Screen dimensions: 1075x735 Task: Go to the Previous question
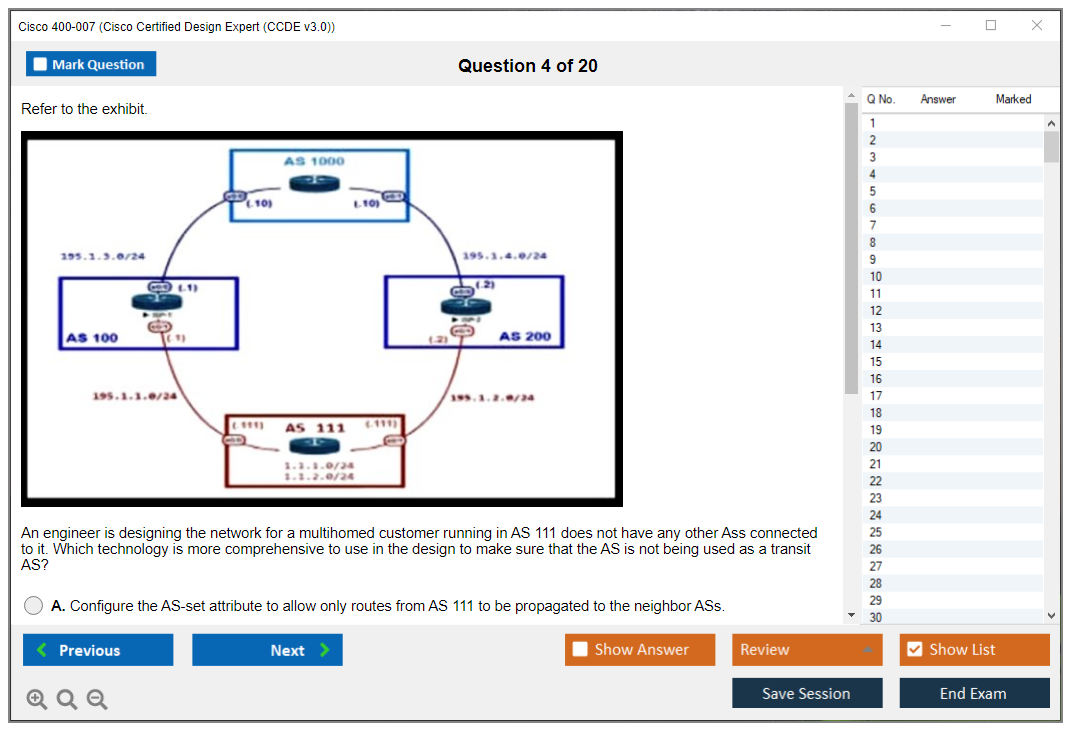click(98, 650)
